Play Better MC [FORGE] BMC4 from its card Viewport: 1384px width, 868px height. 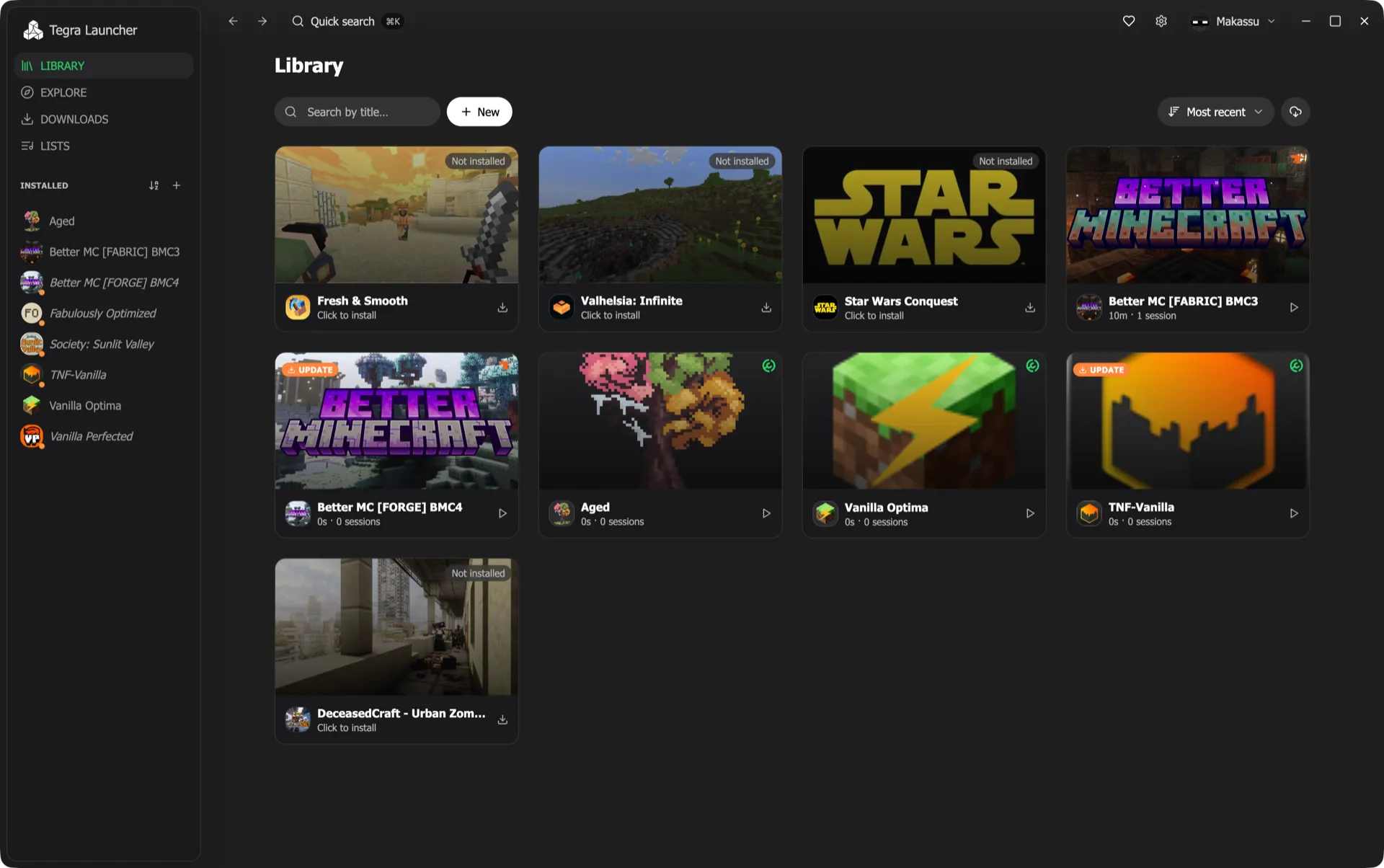[x=502, y=514]
